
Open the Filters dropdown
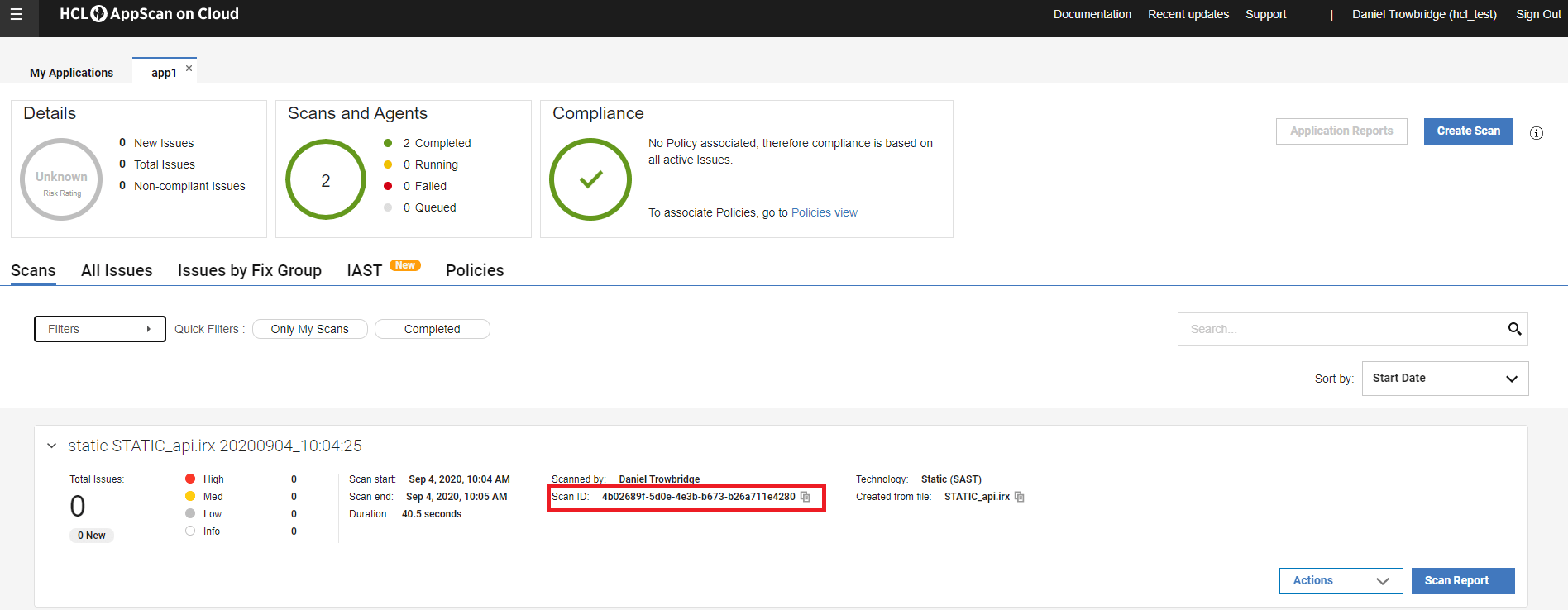tap(99, 329)
